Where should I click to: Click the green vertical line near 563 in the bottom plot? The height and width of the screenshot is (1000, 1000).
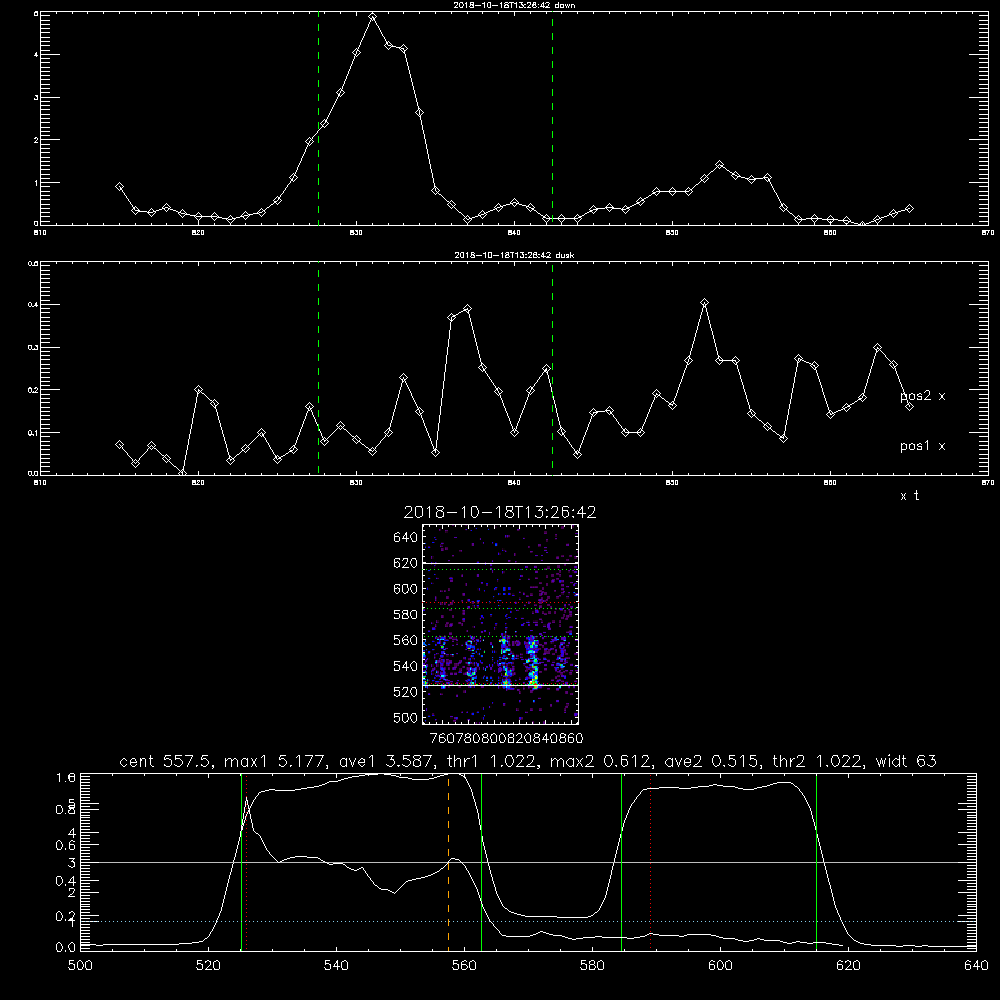[x=482, y=862]
